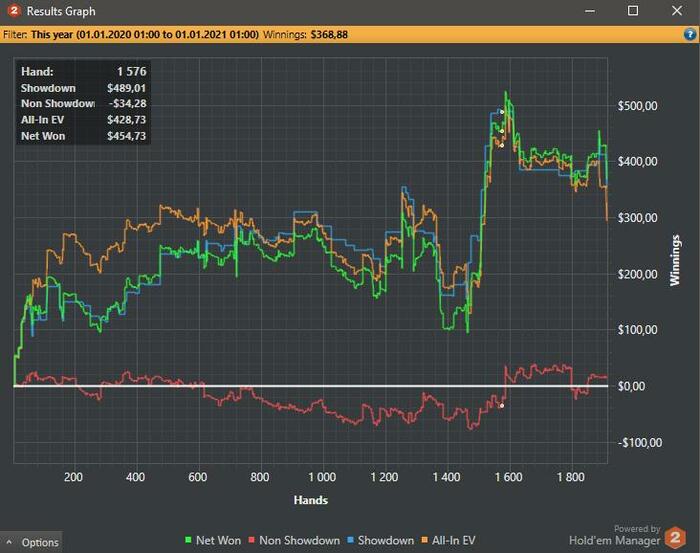This screenshot has width=700, height=553.
Task: Click the Winnings $368,88 value
Action: tap(329, 34)
